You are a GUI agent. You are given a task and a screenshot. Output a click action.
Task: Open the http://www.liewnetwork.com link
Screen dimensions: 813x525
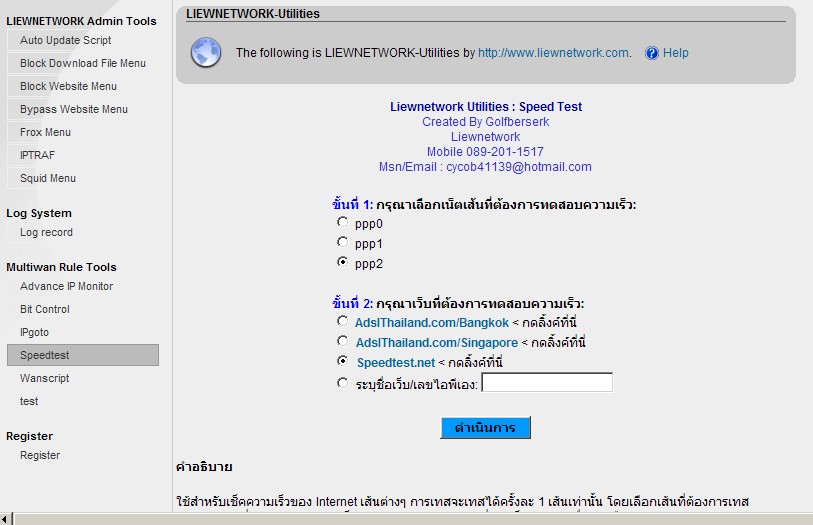(x=553, y=53)
